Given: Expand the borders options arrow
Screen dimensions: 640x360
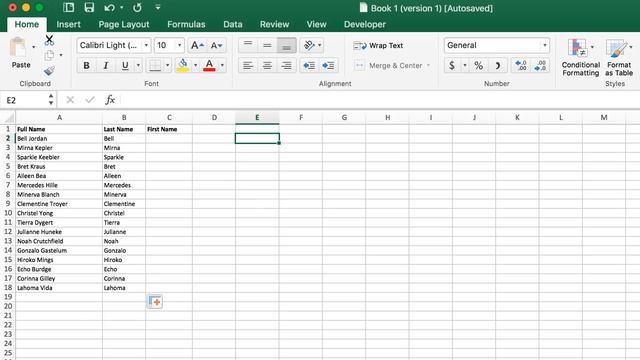Looking at the screenshot, I should click(x=167, y=65).
